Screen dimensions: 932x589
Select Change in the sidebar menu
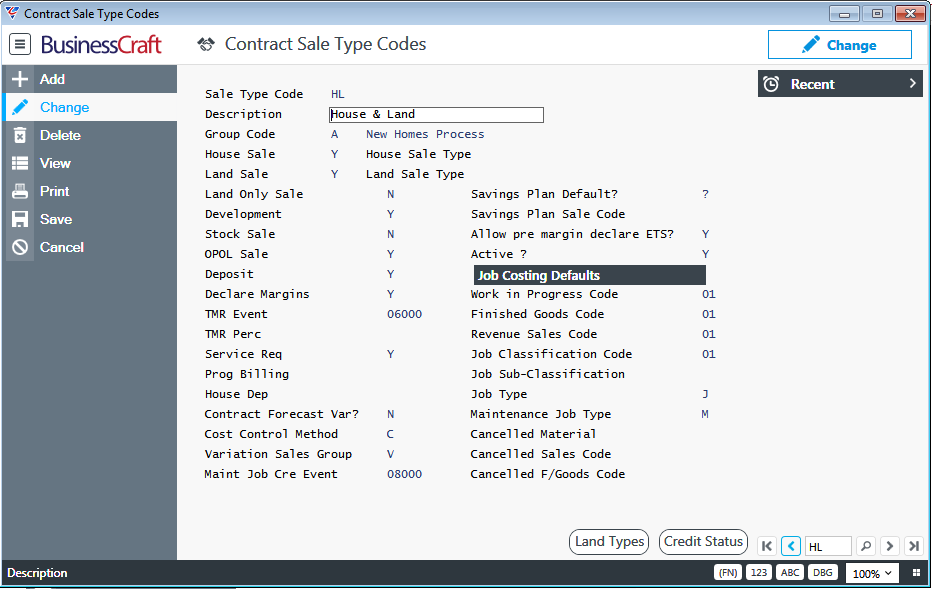coord(90,107)
